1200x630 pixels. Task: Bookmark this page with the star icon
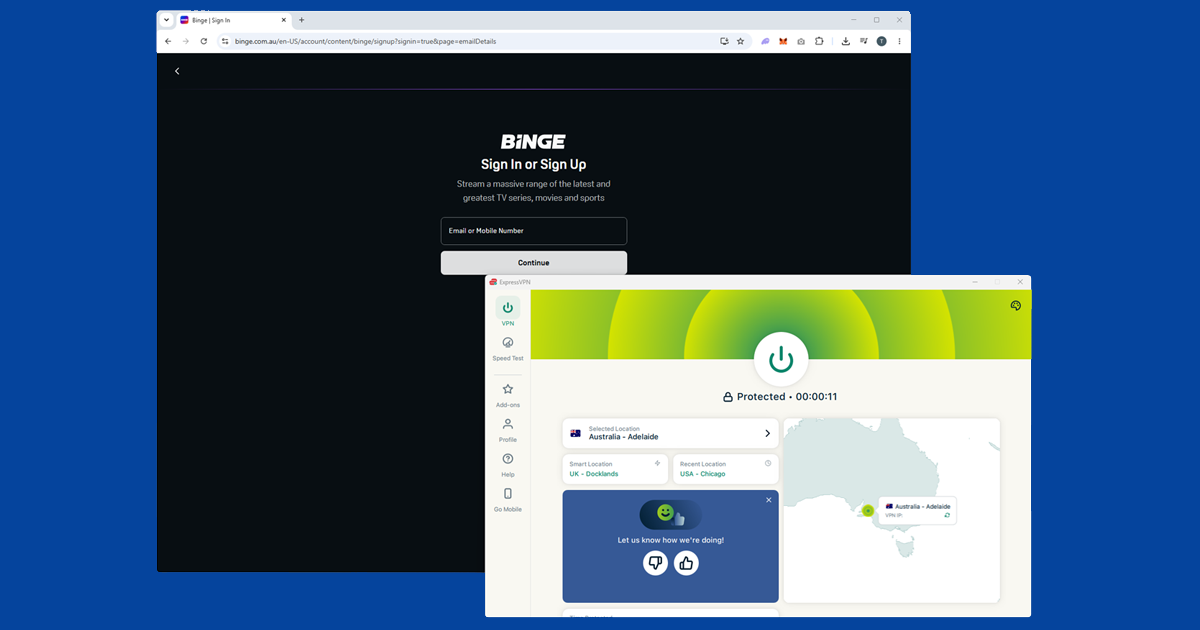(x=741, y=41)
